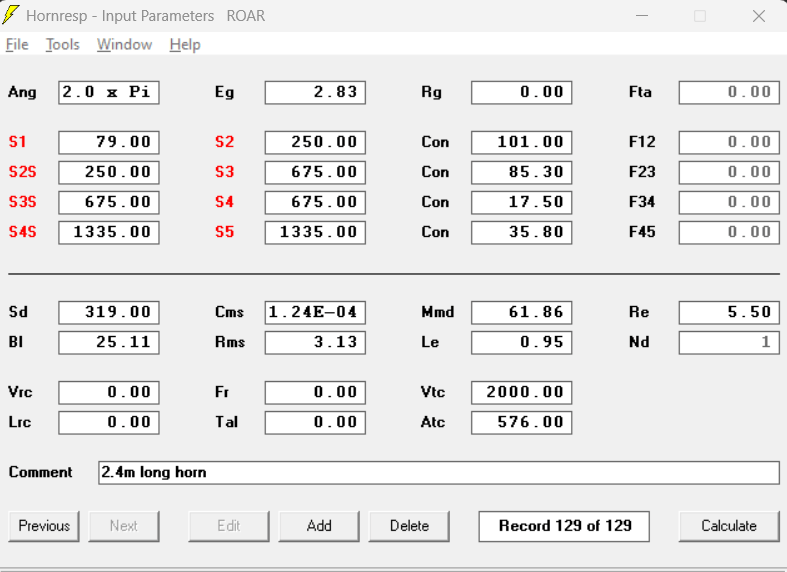The image size is (787, 572).
Task: Click the Tal input field
Action: click(x=315, y=422)
